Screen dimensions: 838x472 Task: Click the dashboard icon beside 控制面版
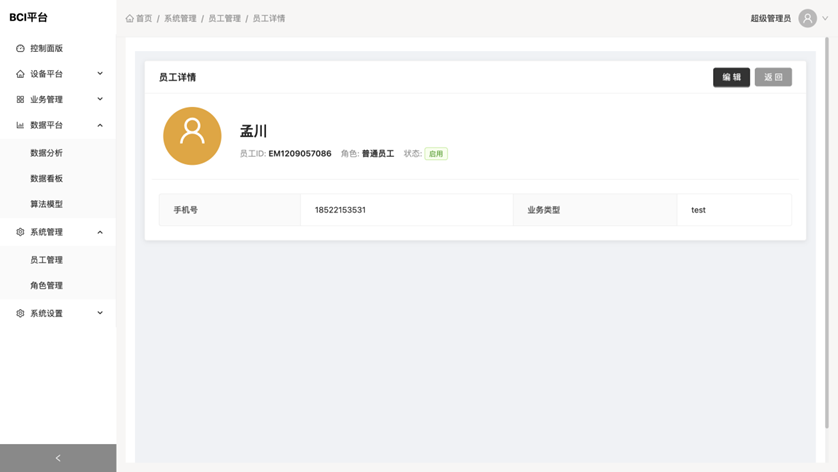20,48
